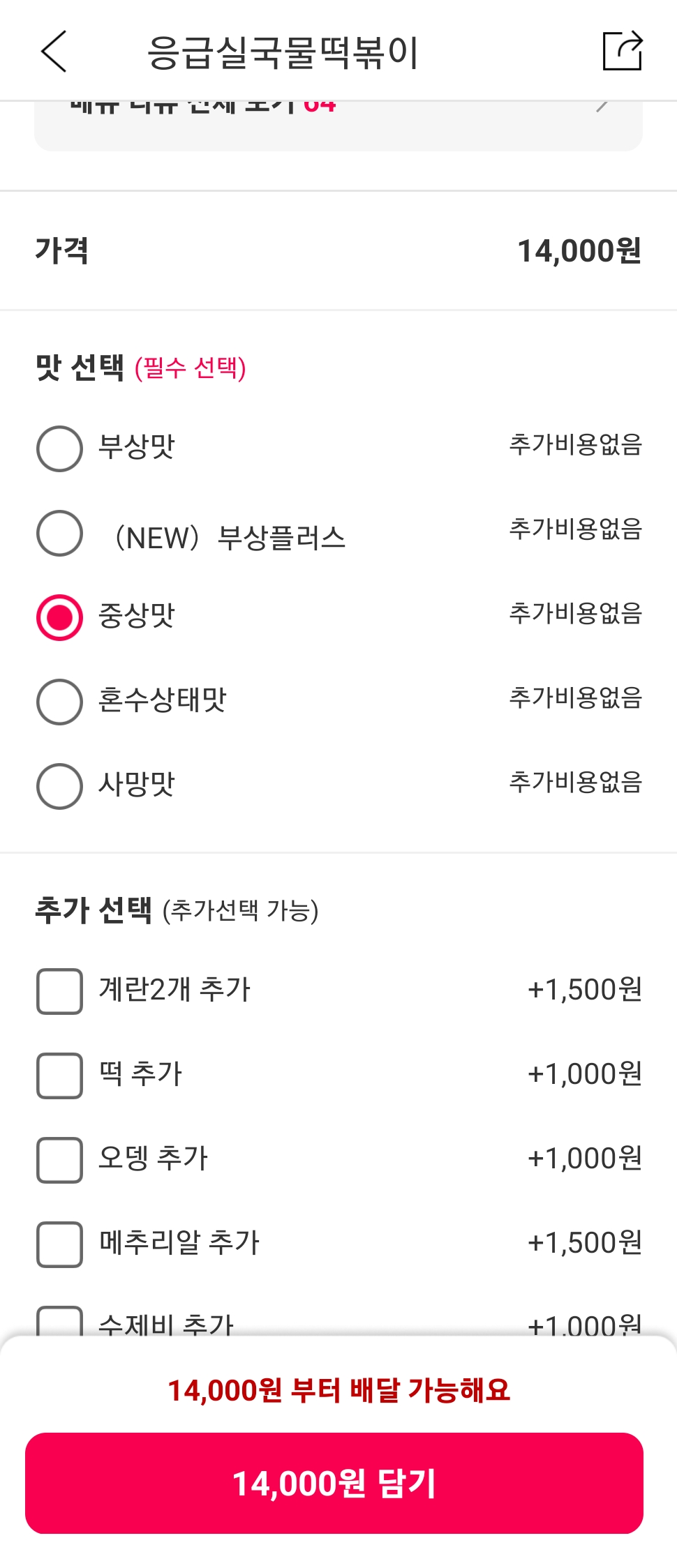Image resolution: width=677 pixels, height=1568 pixels.
Task: Expand the menu reviews banner chevron
Action: pyautogui.click(x=602, y=107)
